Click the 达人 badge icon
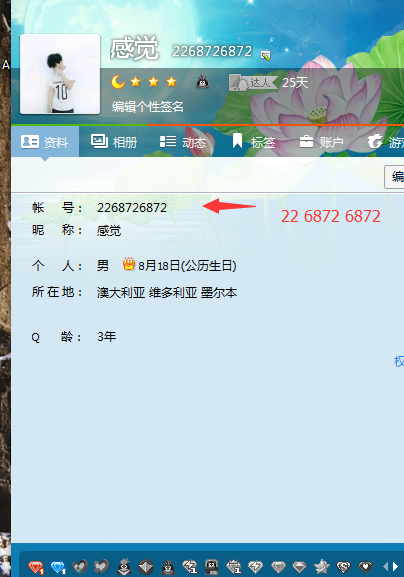 [x=253, y=82]
